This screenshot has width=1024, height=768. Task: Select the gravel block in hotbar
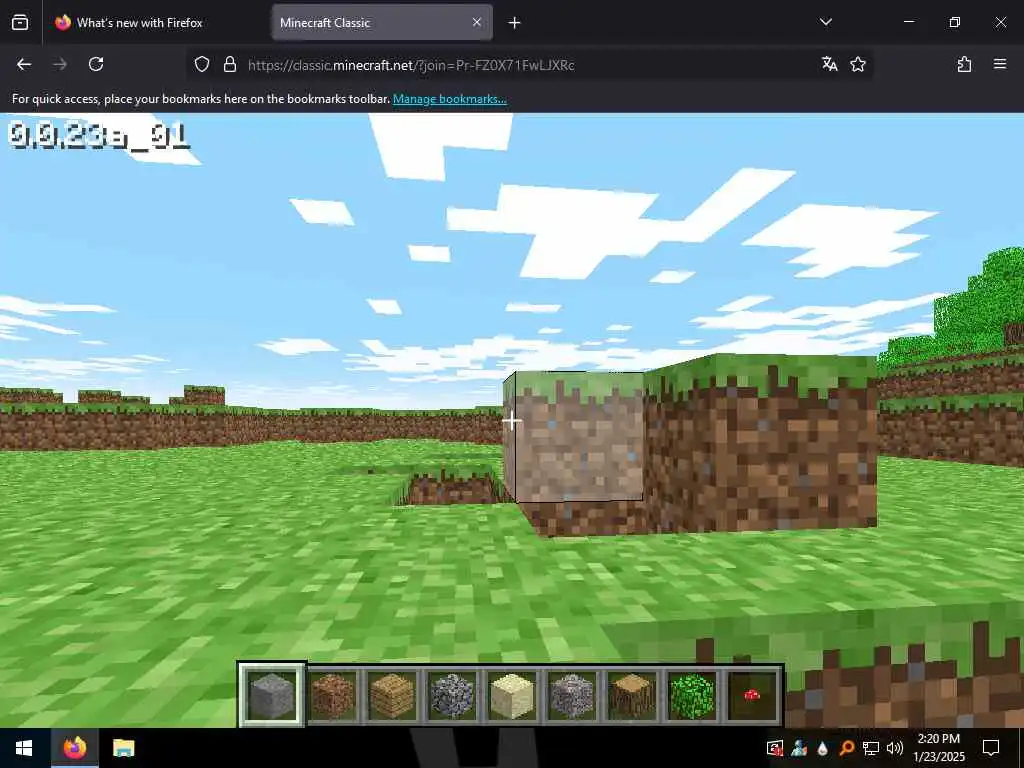(572, 696)
